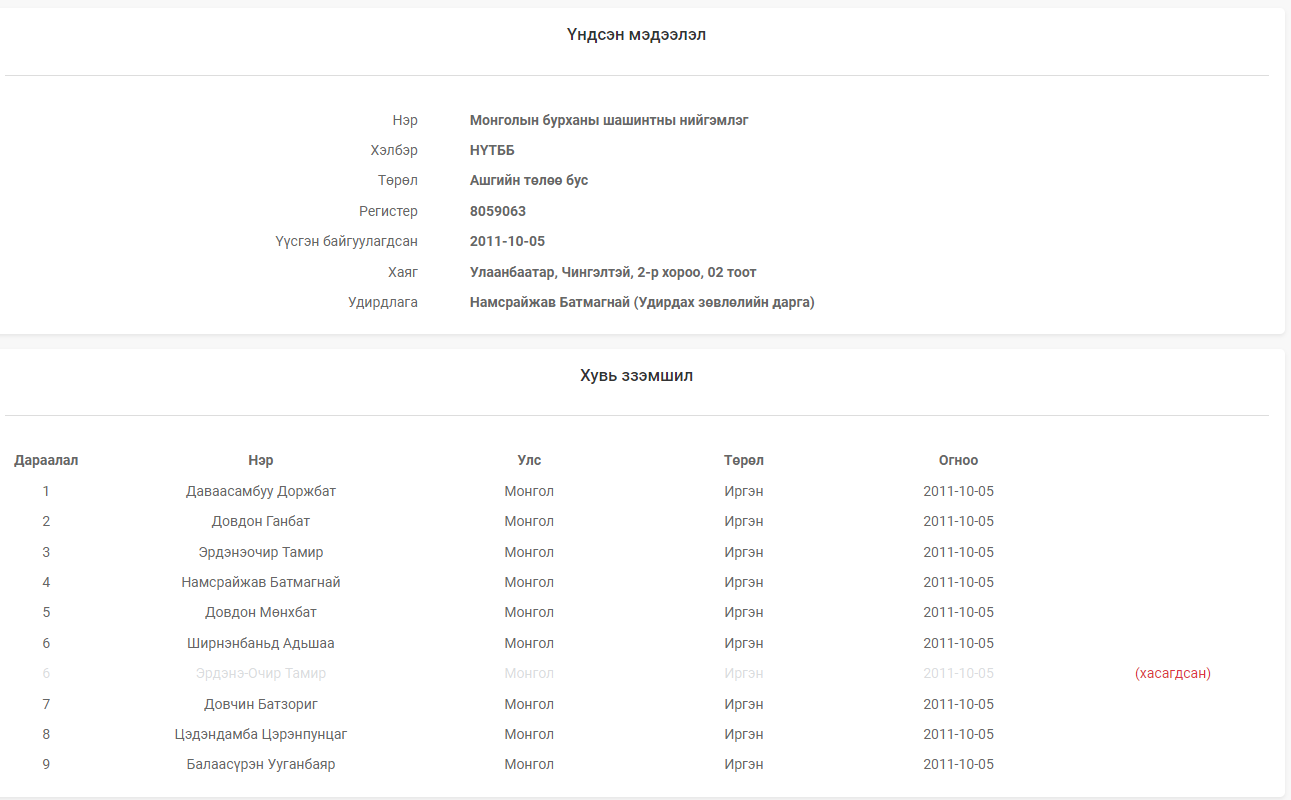Click organization name "Монголын бурханы шашинтны нийгэмлэг"
Screen dimensions: 1291x800
[609, 120]
